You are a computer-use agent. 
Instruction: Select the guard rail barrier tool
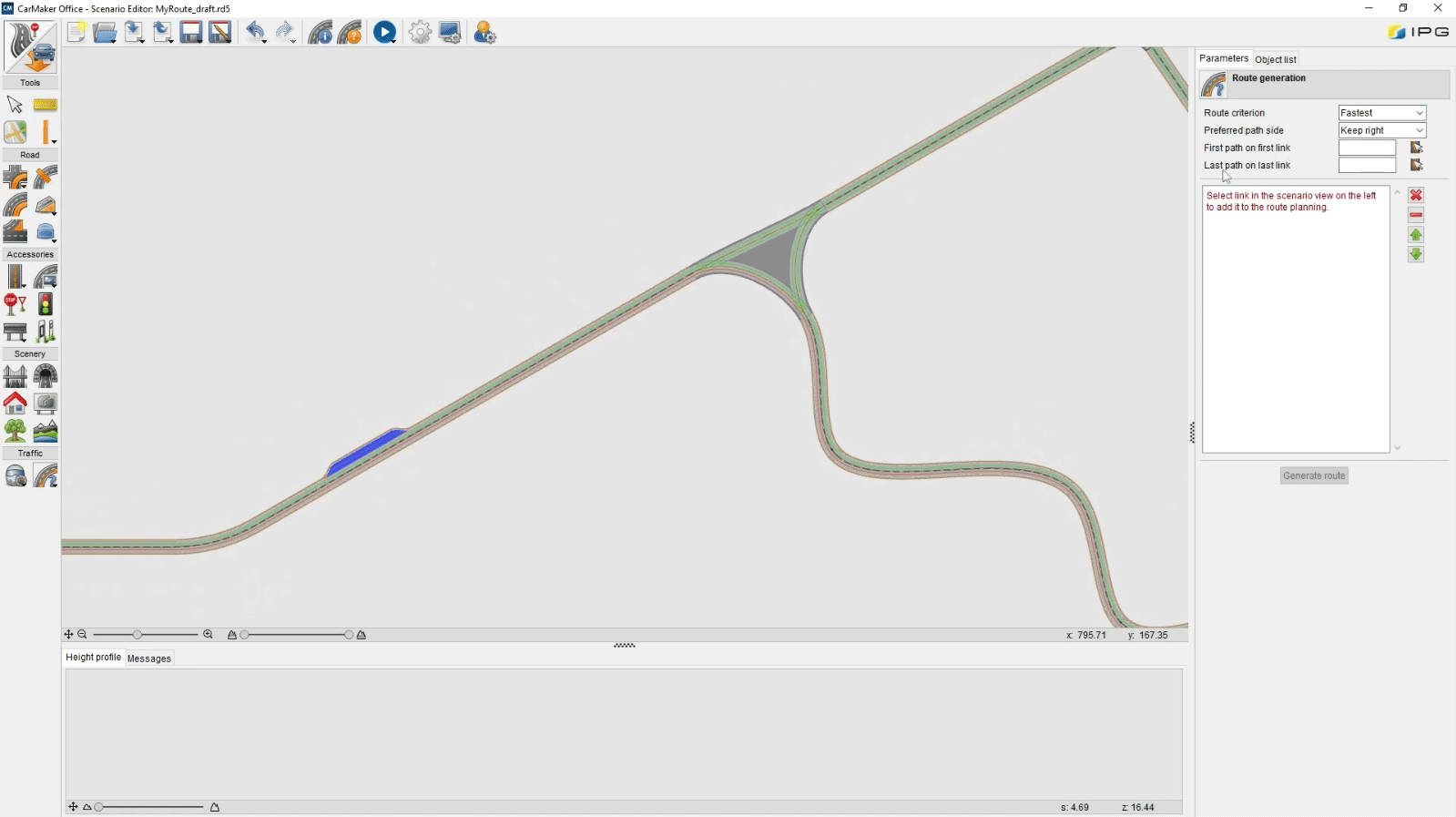(x=15, y=331)
